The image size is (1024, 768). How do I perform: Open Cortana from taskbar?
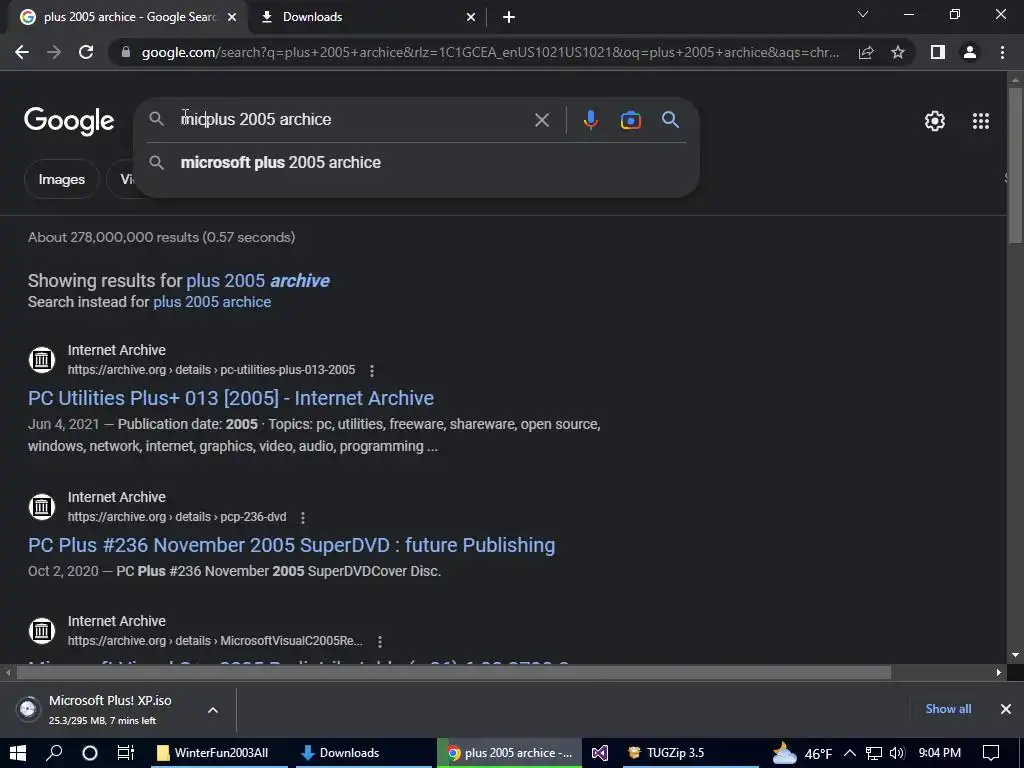(x=90, y=753)
